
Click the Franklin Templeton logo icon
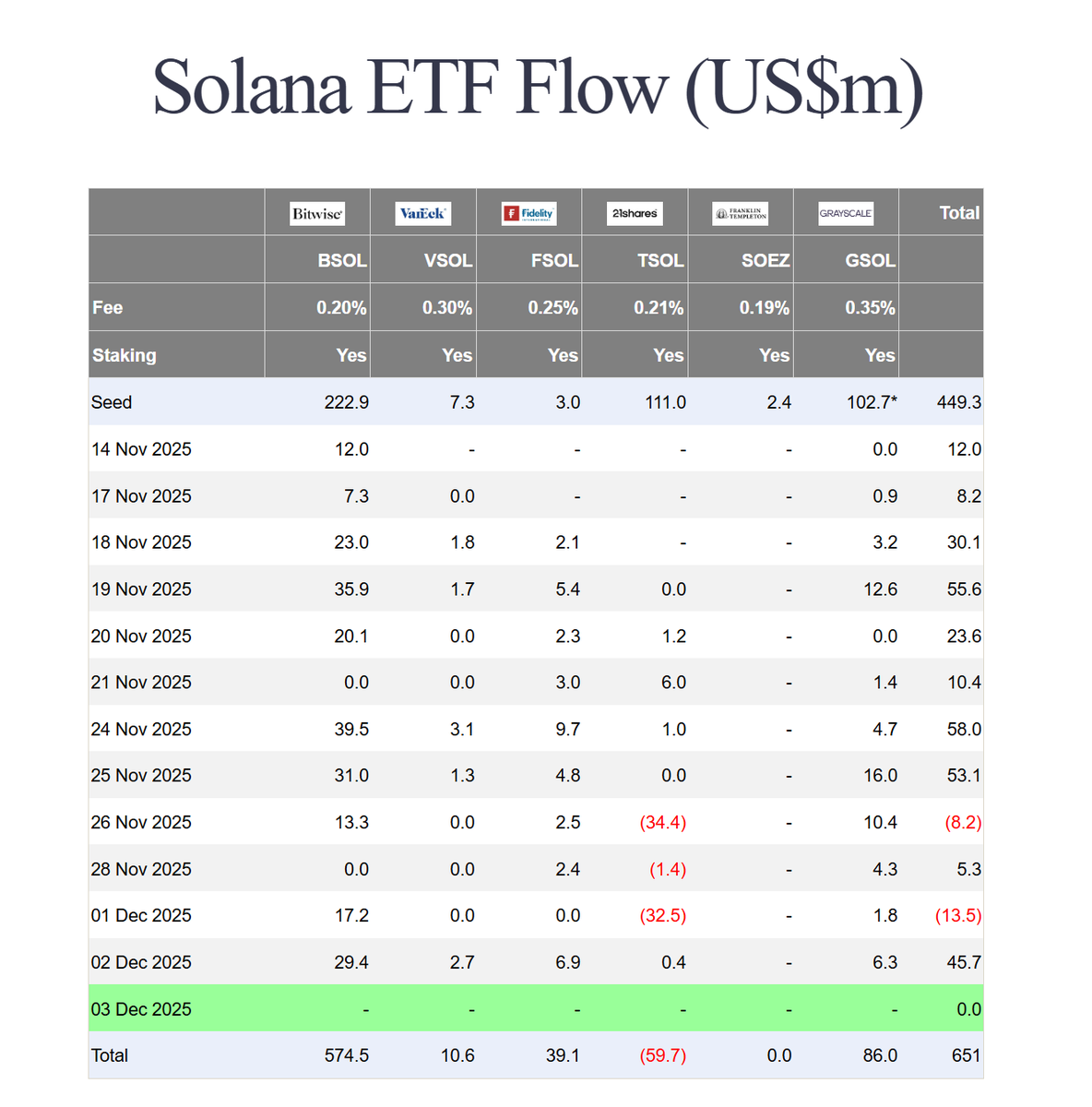coord(741,214)
